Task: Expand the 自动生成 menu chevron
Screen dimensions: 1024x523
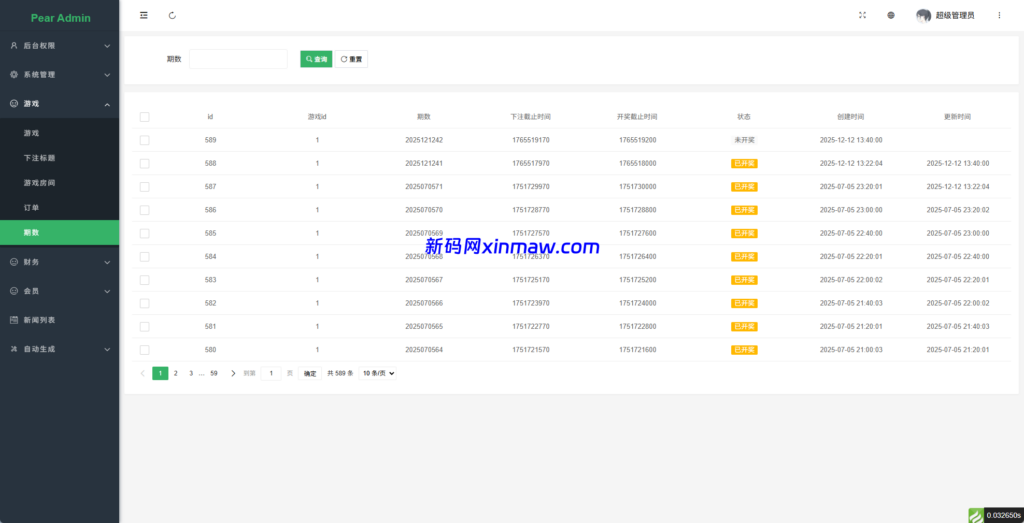Action: (x=107, y=349)
